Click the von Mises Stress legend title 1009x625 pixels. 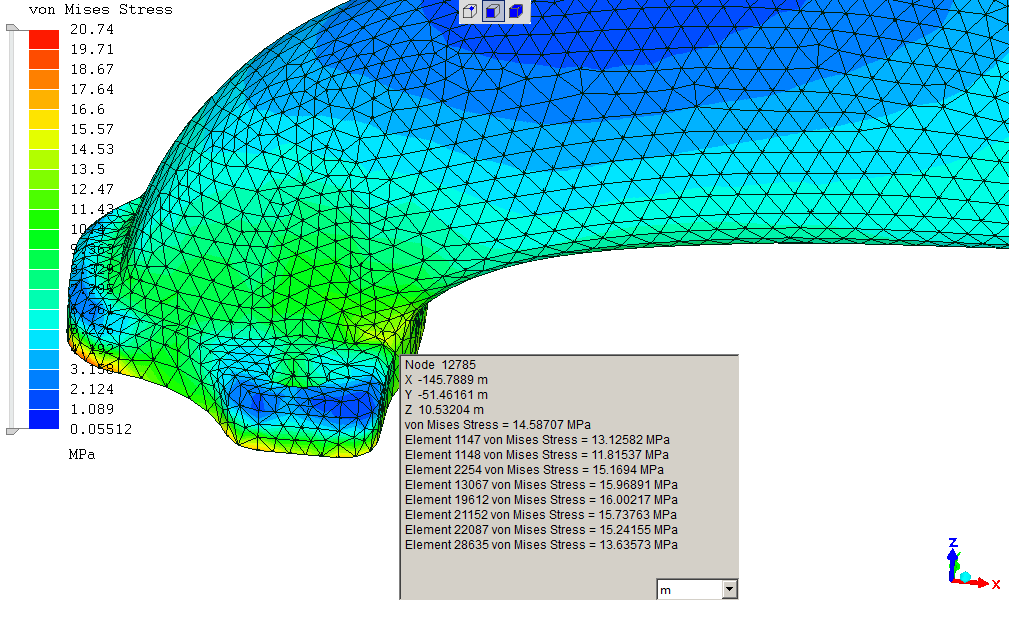[x=100, y=9]
